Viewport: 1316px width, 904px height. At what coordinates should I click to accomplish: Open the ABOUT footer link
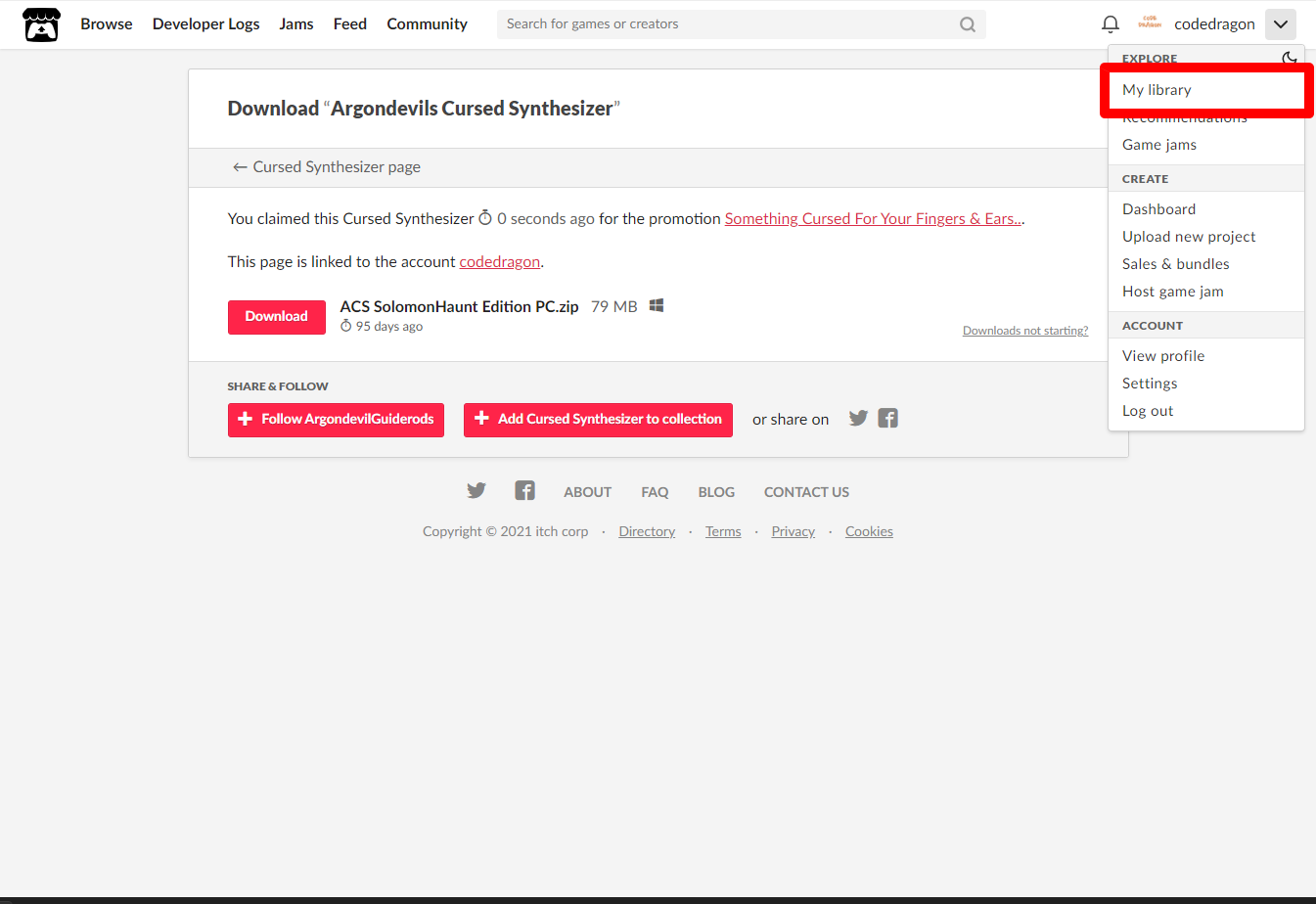(587, 493)
